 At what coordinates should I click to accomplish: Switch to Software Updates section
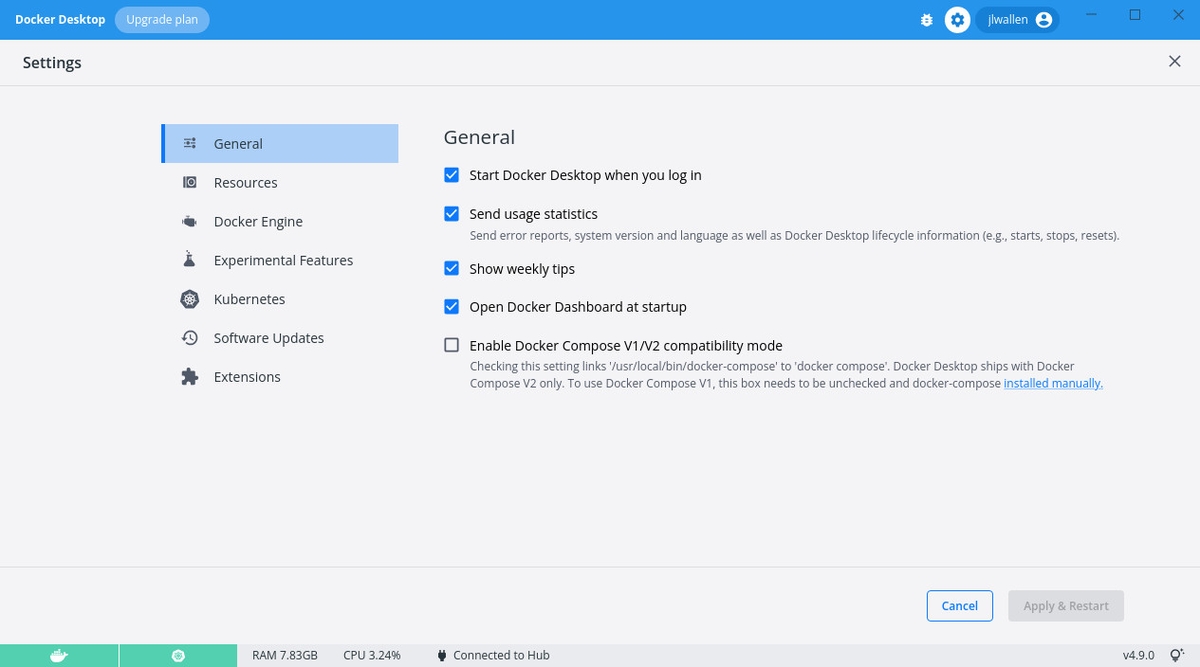point(269,338)
